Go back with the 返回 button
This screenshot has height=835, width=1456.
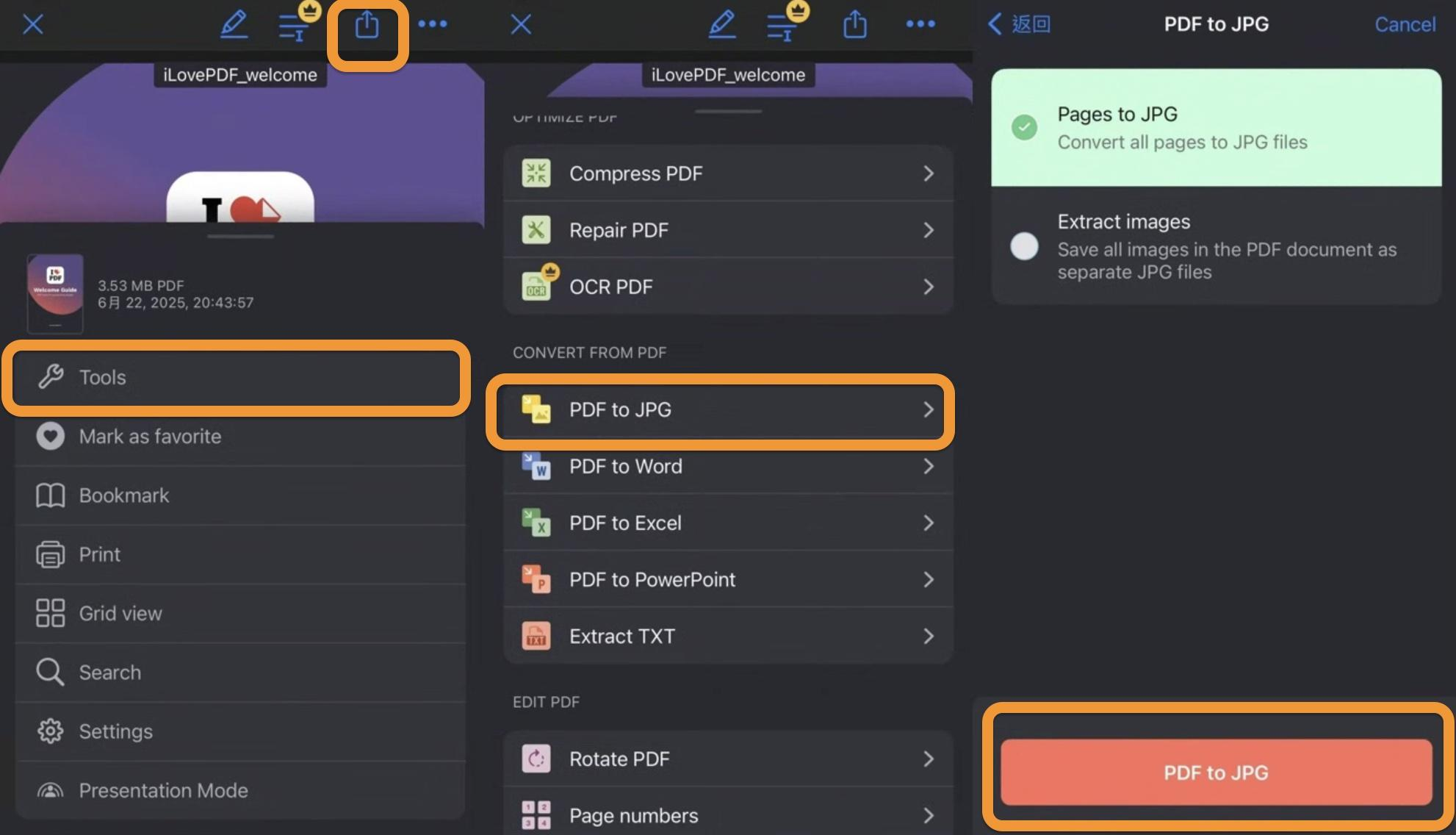pyautogui.click(x=1020, y=24)
